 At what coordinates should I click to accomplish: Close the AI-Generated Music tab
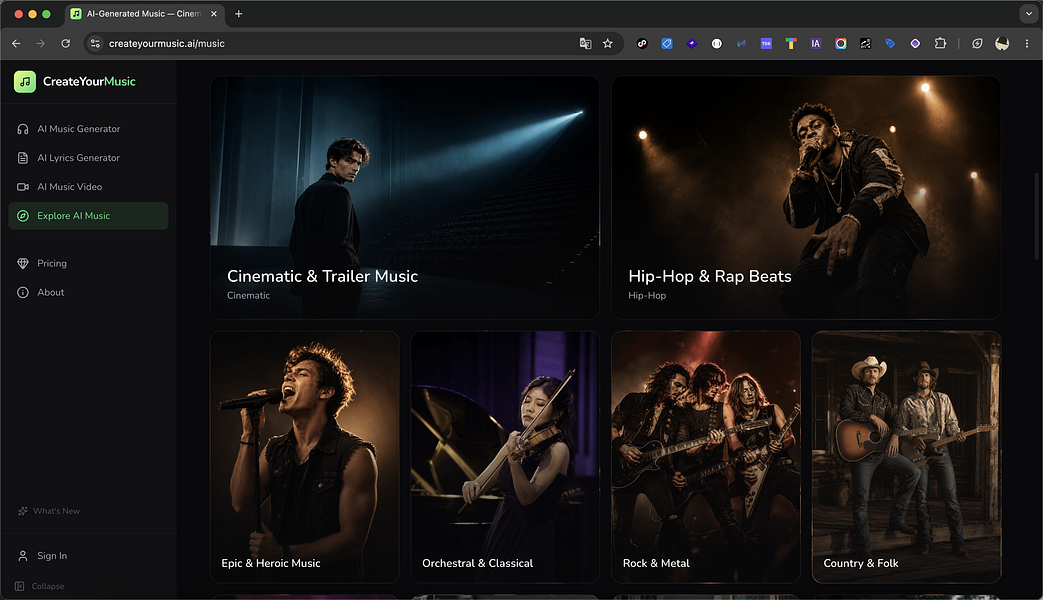point(214,14)
